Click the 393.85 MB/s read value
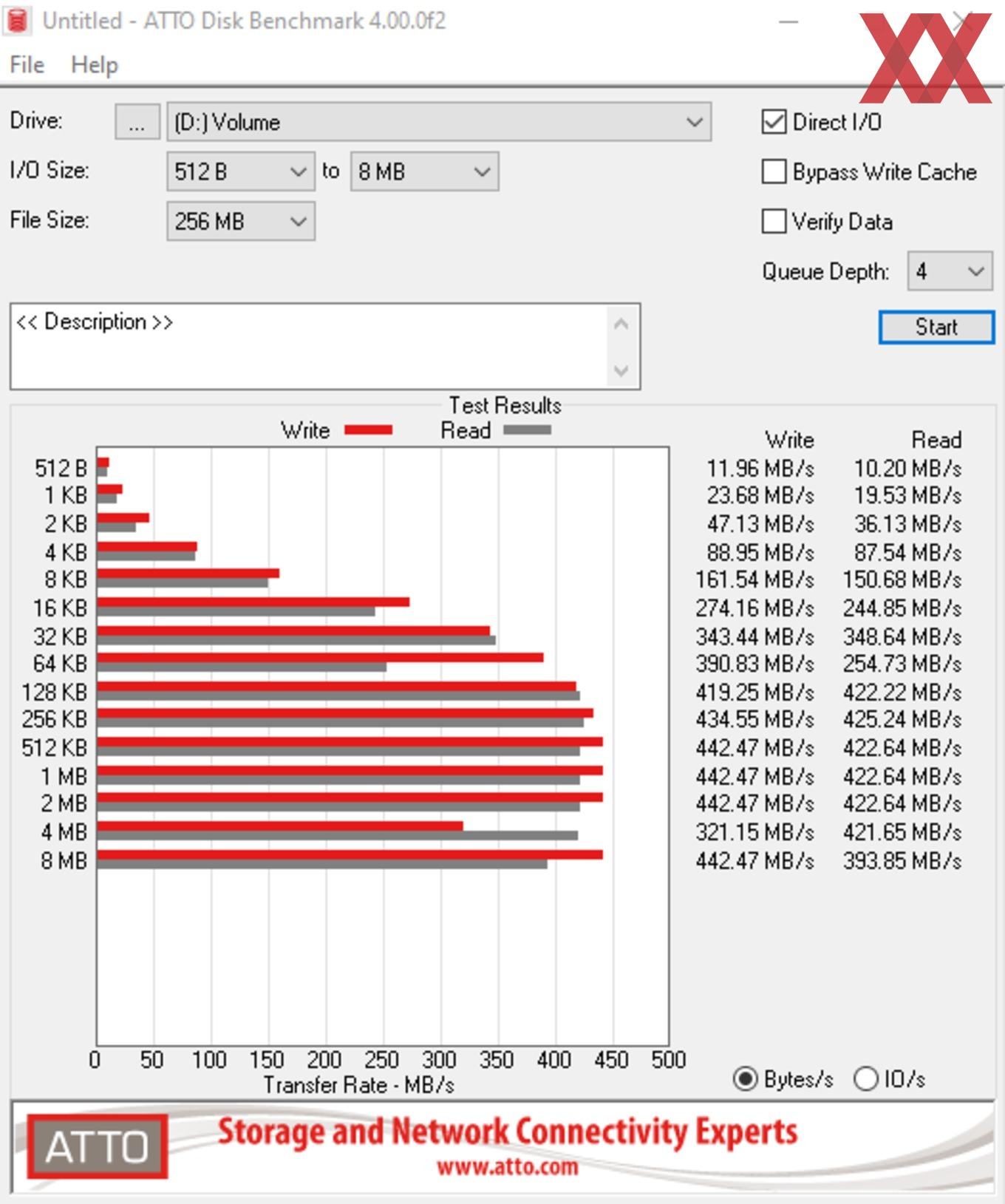 [903, 861]
